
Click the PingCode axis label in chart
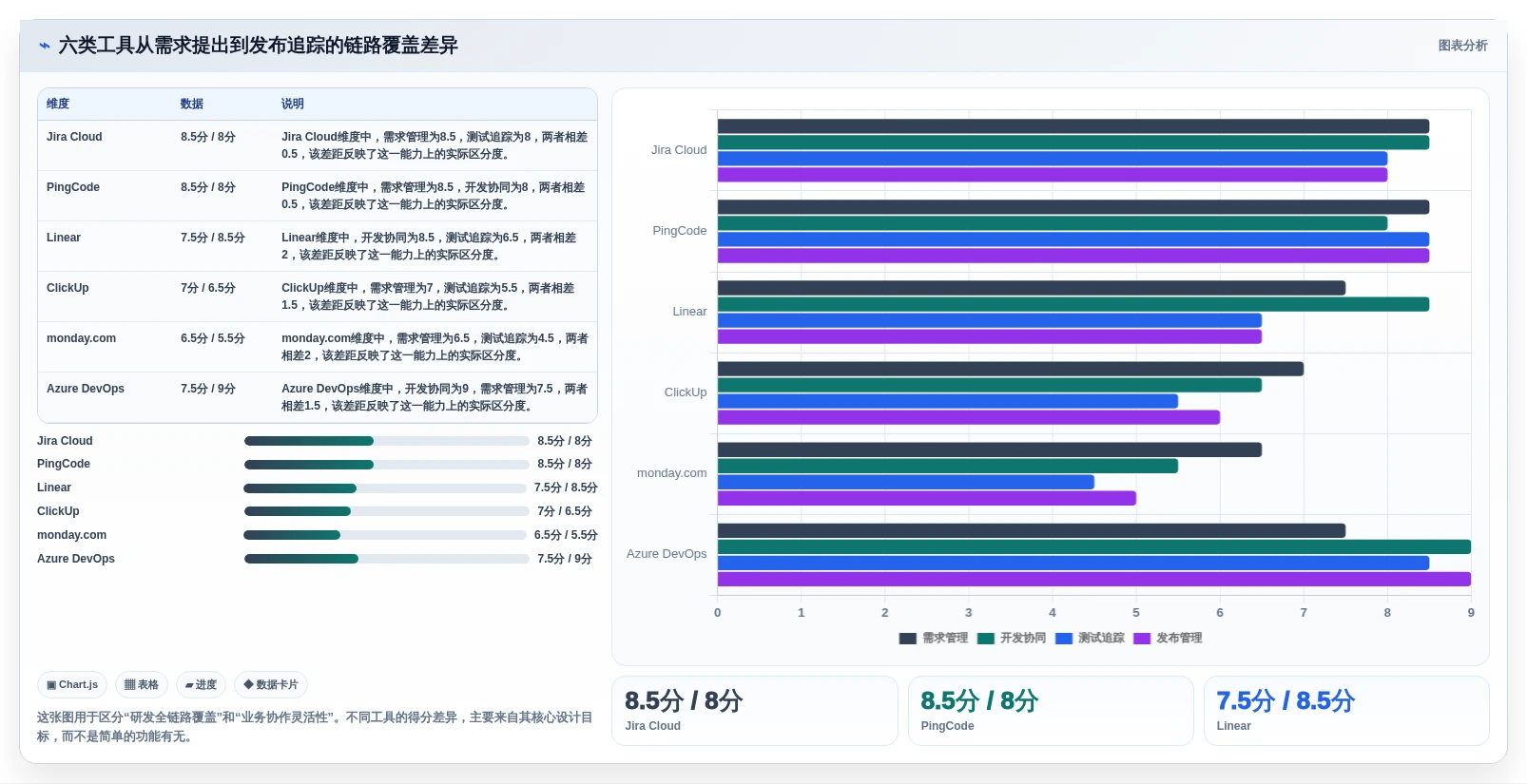coord(680,231)
